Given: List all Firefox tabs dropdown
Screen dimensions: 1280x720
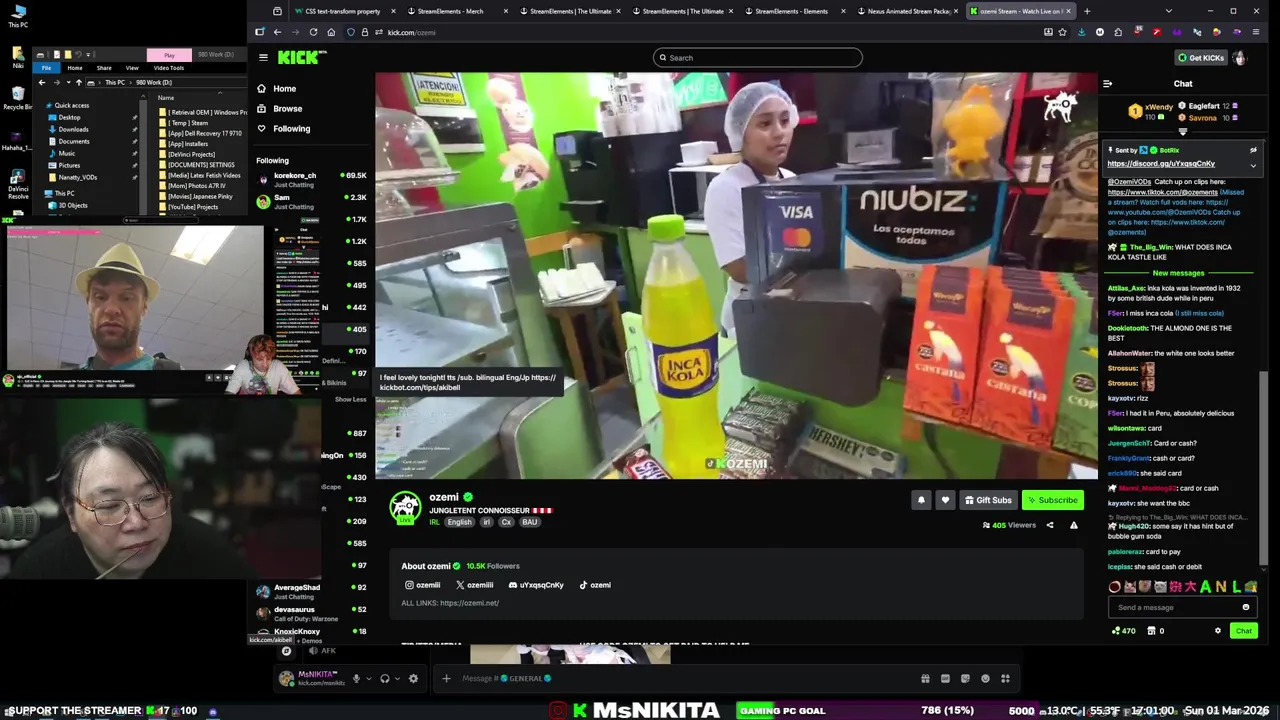Looking at the screenshot, I should [1168, 11].
